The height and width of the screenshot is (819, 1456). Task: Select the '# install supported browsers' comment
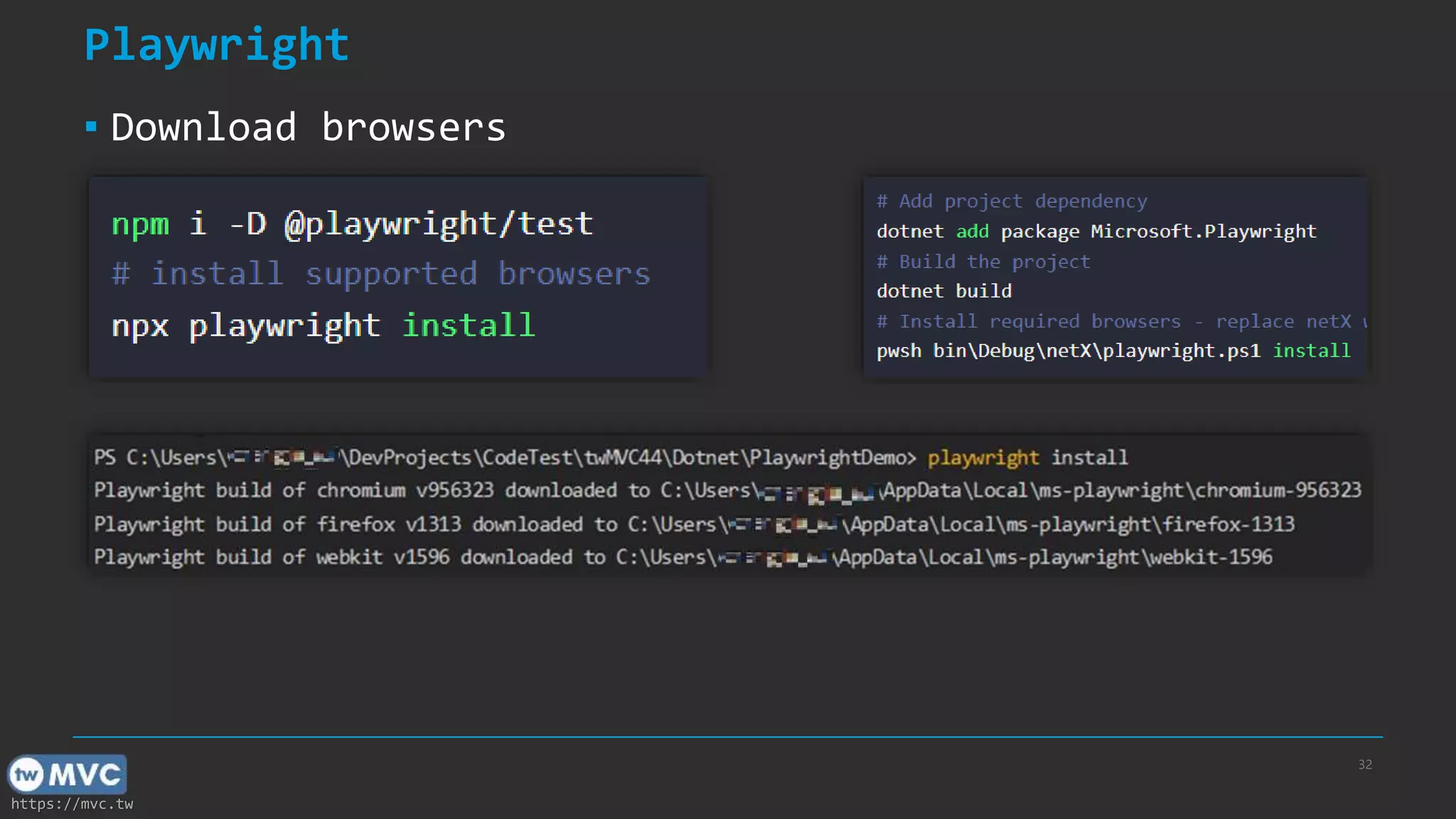(x=381, y=274)
